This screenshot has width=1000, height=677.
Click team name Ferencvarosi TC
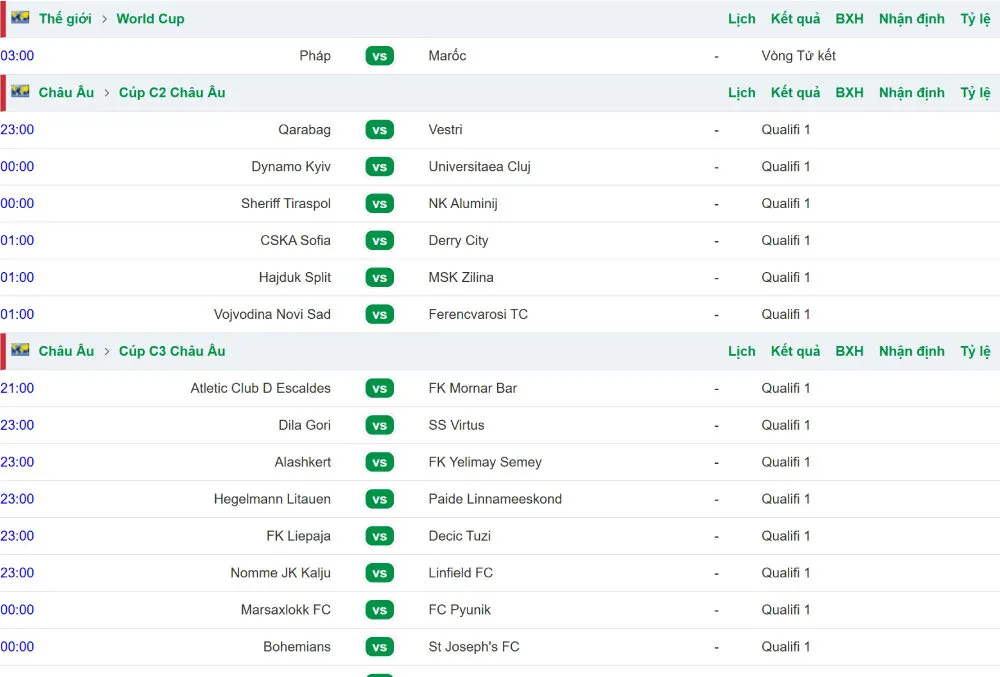coord(478,315)
